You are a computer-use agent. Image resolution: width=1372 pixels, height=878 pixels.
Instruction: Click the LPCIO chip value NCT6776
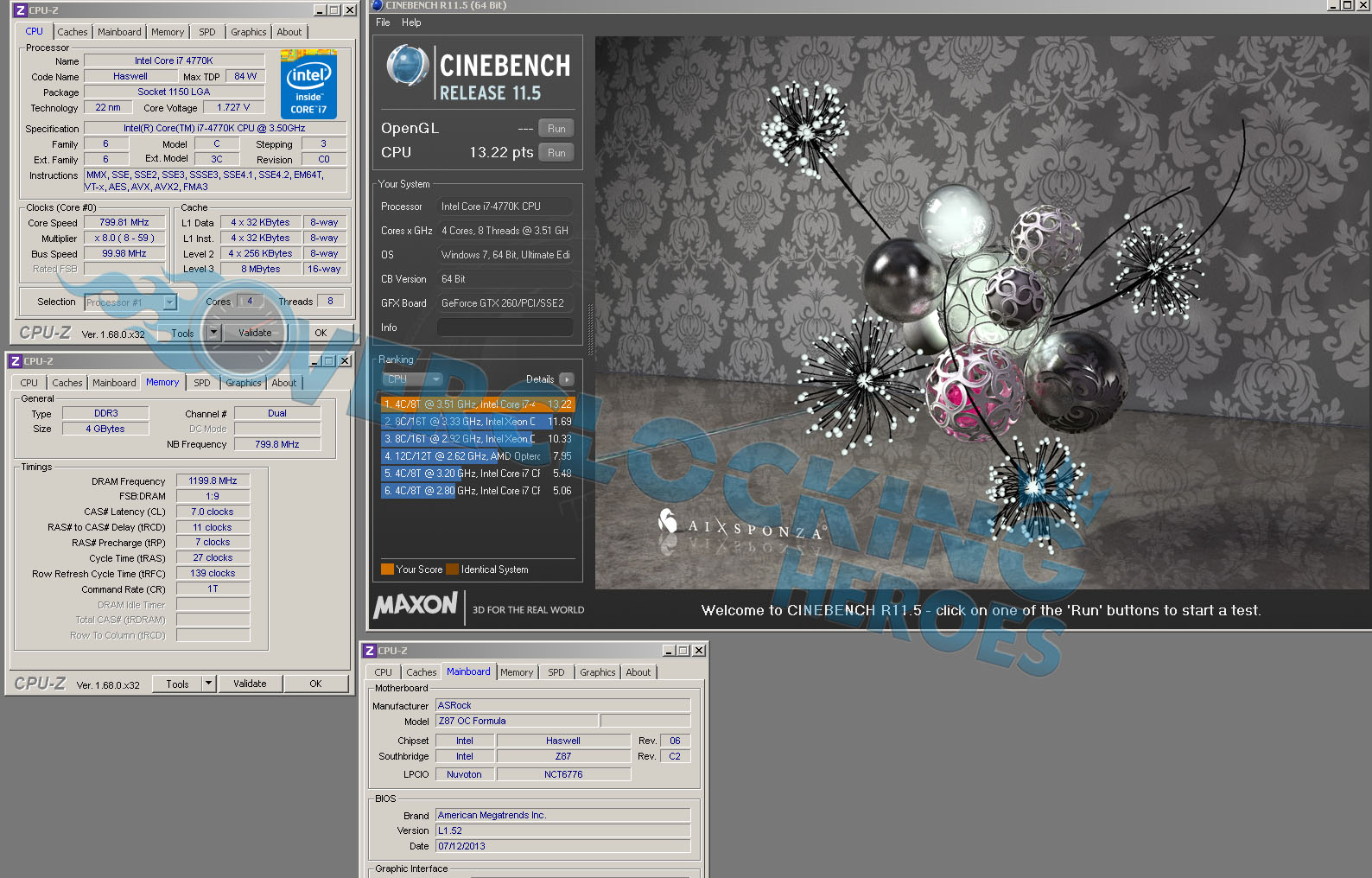[x=563, y=775]
